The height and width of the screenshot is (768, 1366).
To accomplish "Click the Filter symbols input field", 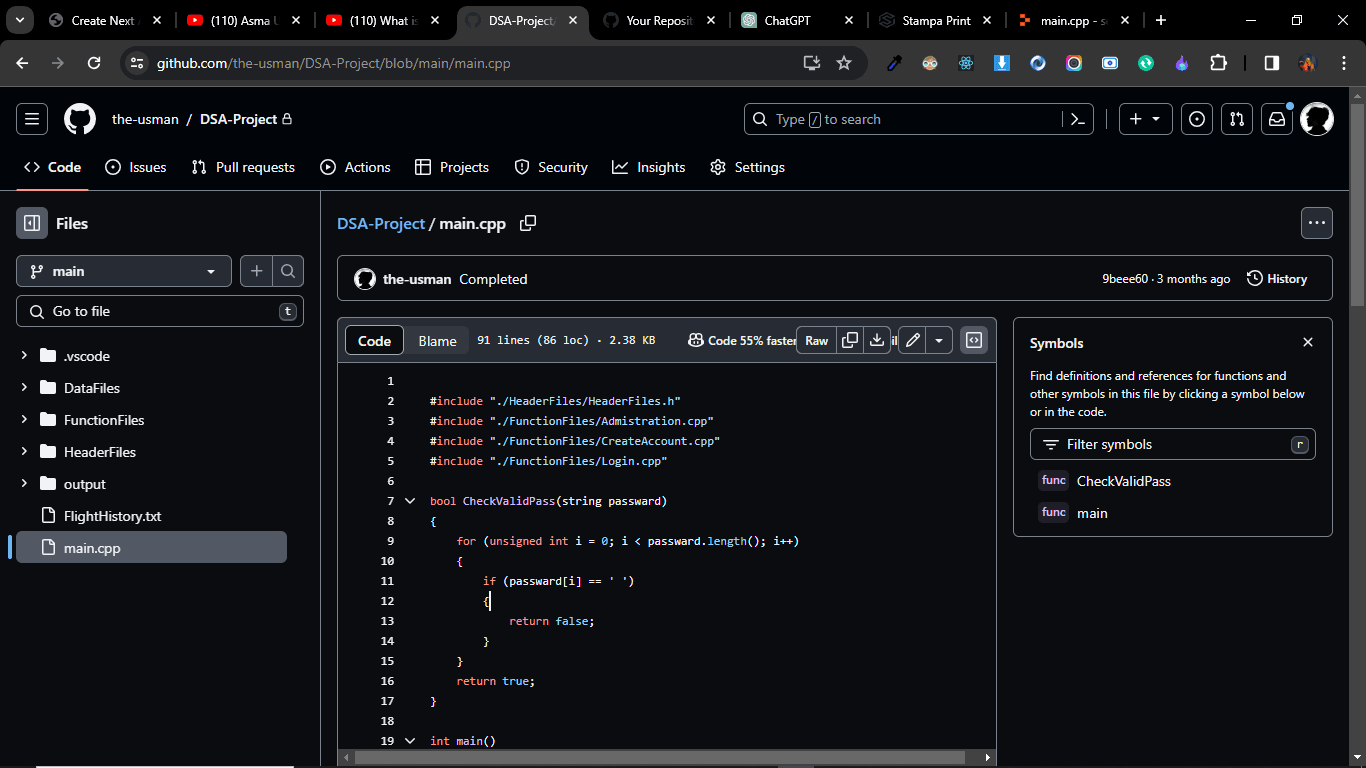I will click(x=1172, y=444).
